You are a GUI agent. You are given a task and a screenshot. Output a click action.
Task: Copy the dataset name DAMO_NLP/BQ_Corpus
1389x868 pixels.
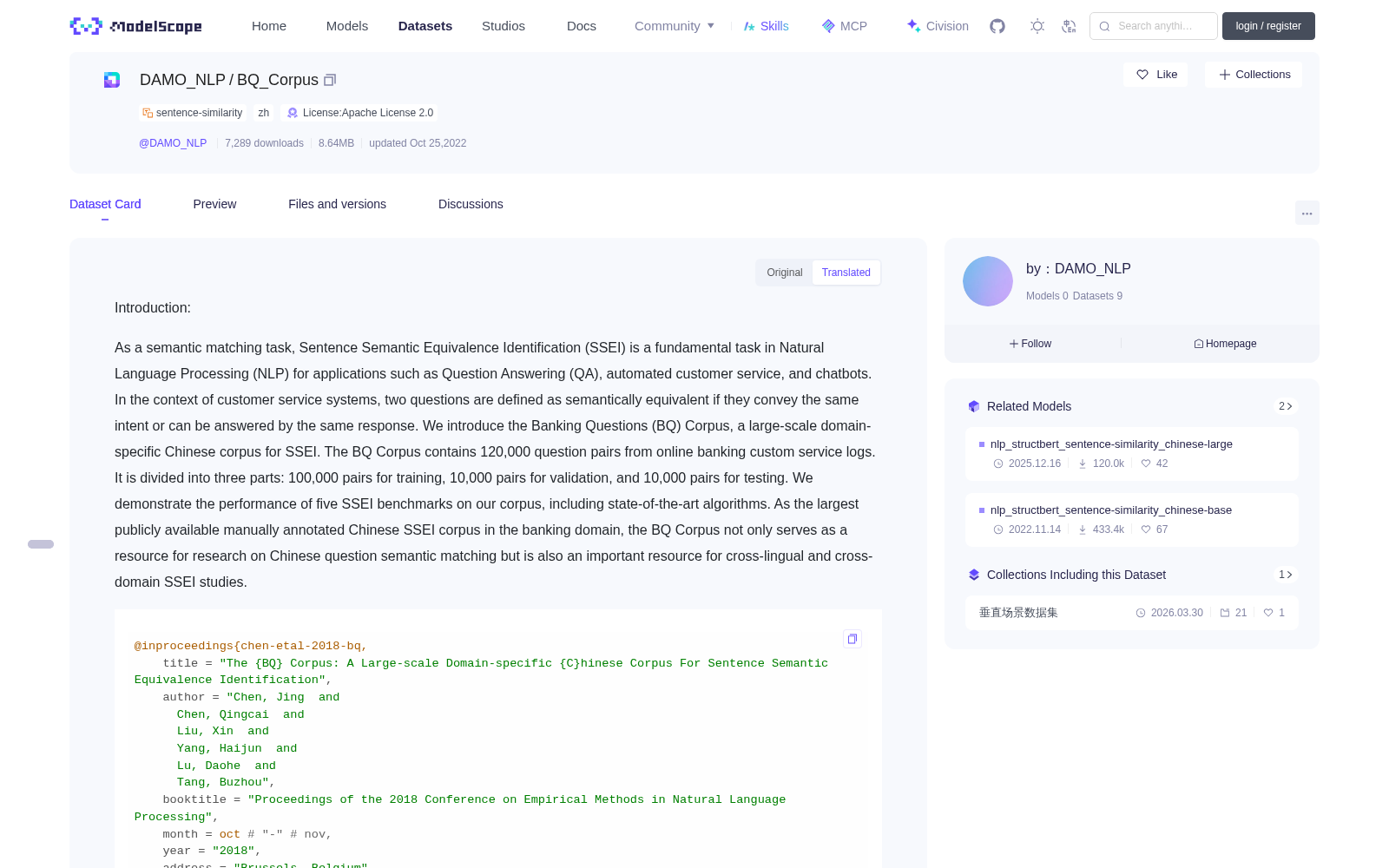pyautogui.click(x=330, y=80)
